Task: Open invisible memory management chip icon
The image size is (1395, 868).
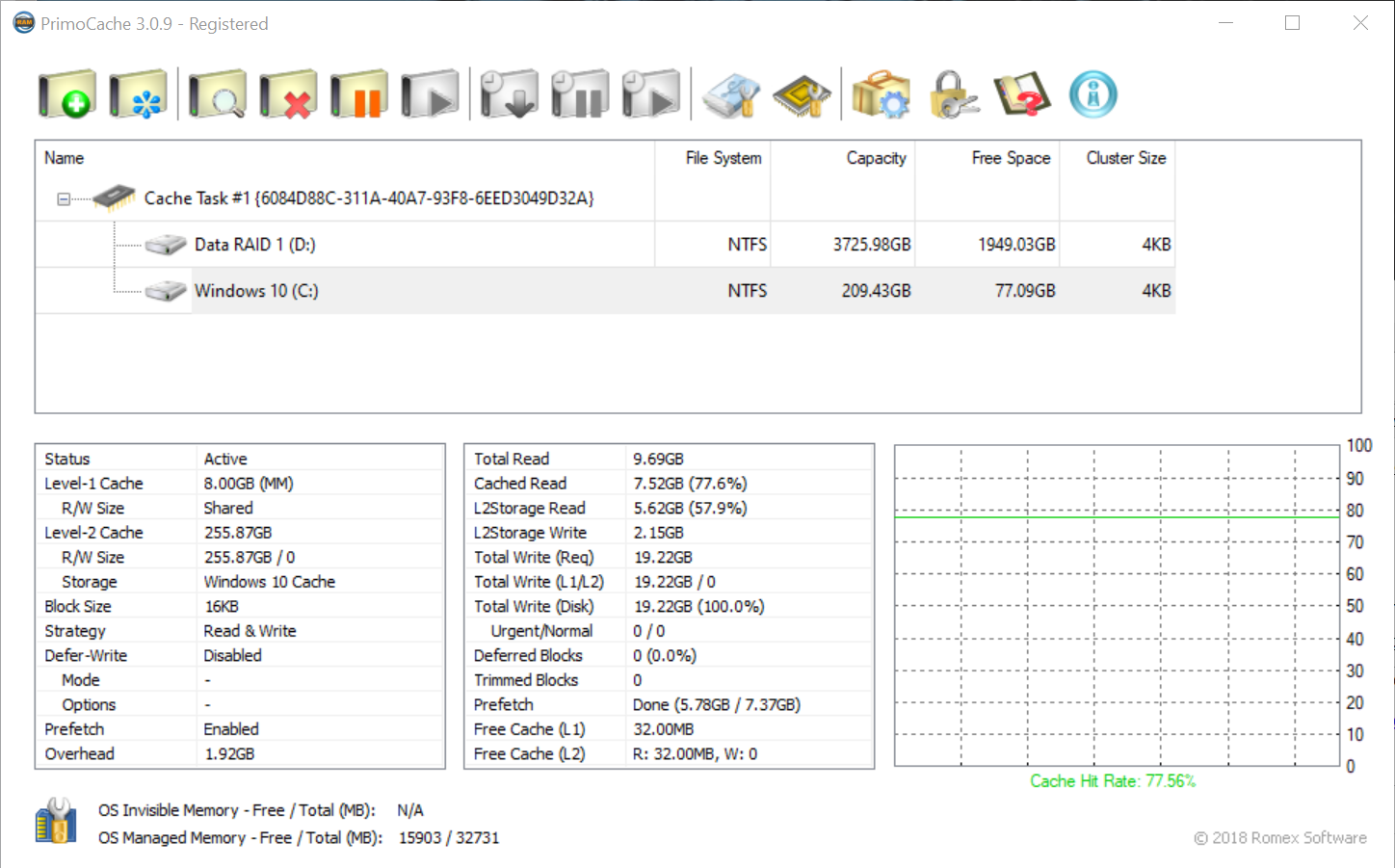Action: click(803, 94)
